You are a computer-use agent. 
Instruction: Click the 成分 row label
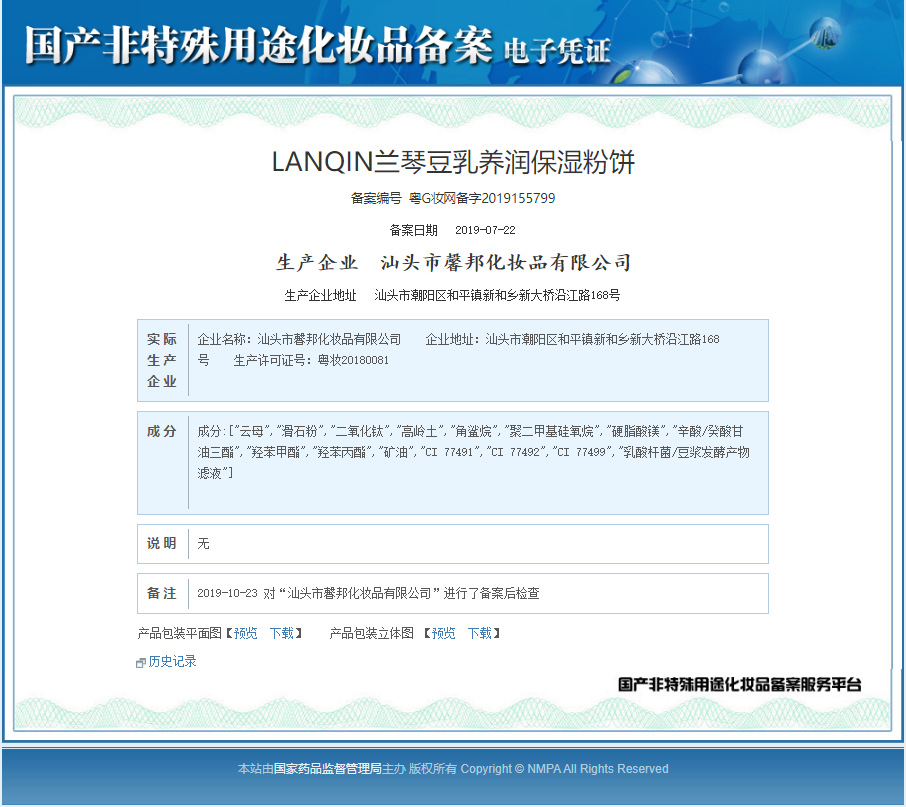pos(162,431)
